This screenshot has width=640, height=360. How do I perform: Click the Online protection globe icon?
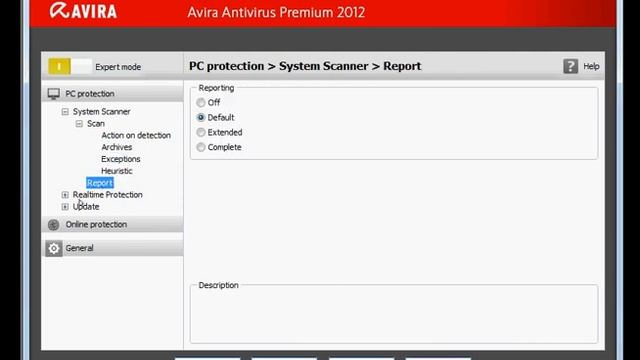click(53, 224)
